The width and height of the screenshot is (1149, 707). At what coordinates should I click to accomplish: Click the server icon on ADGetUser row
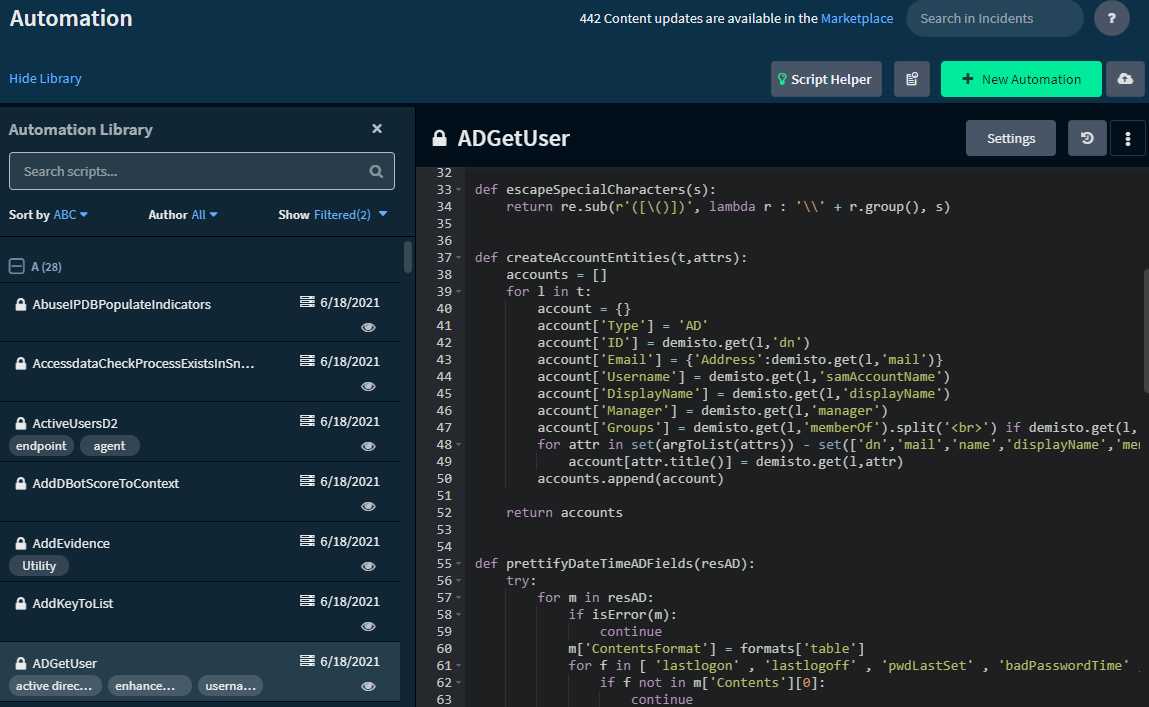coord(307,661)
